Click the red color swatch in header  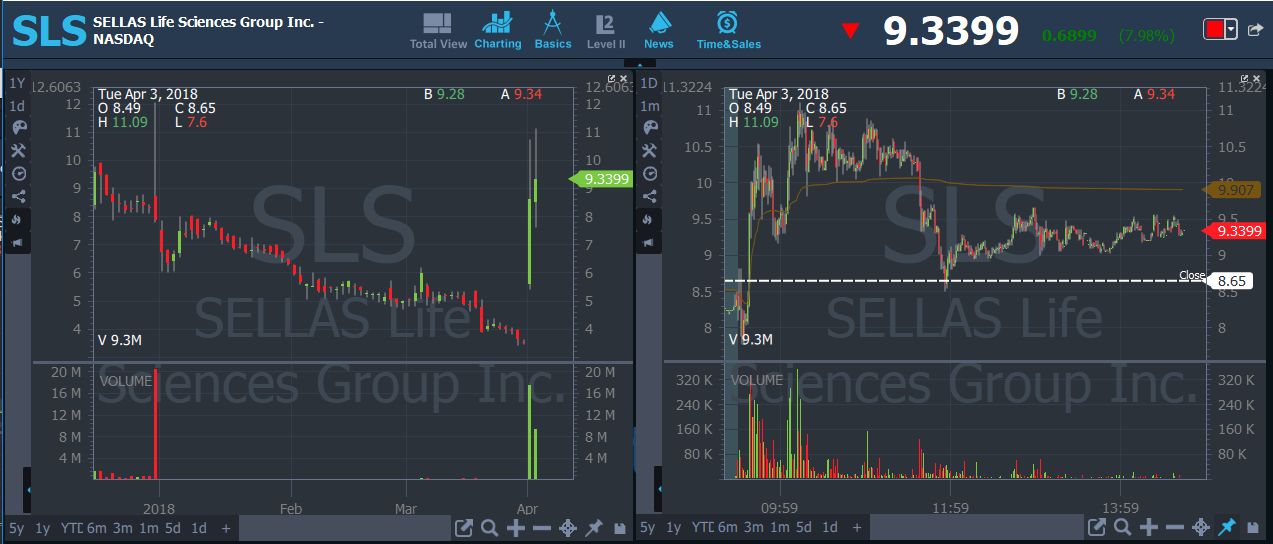1214,30
